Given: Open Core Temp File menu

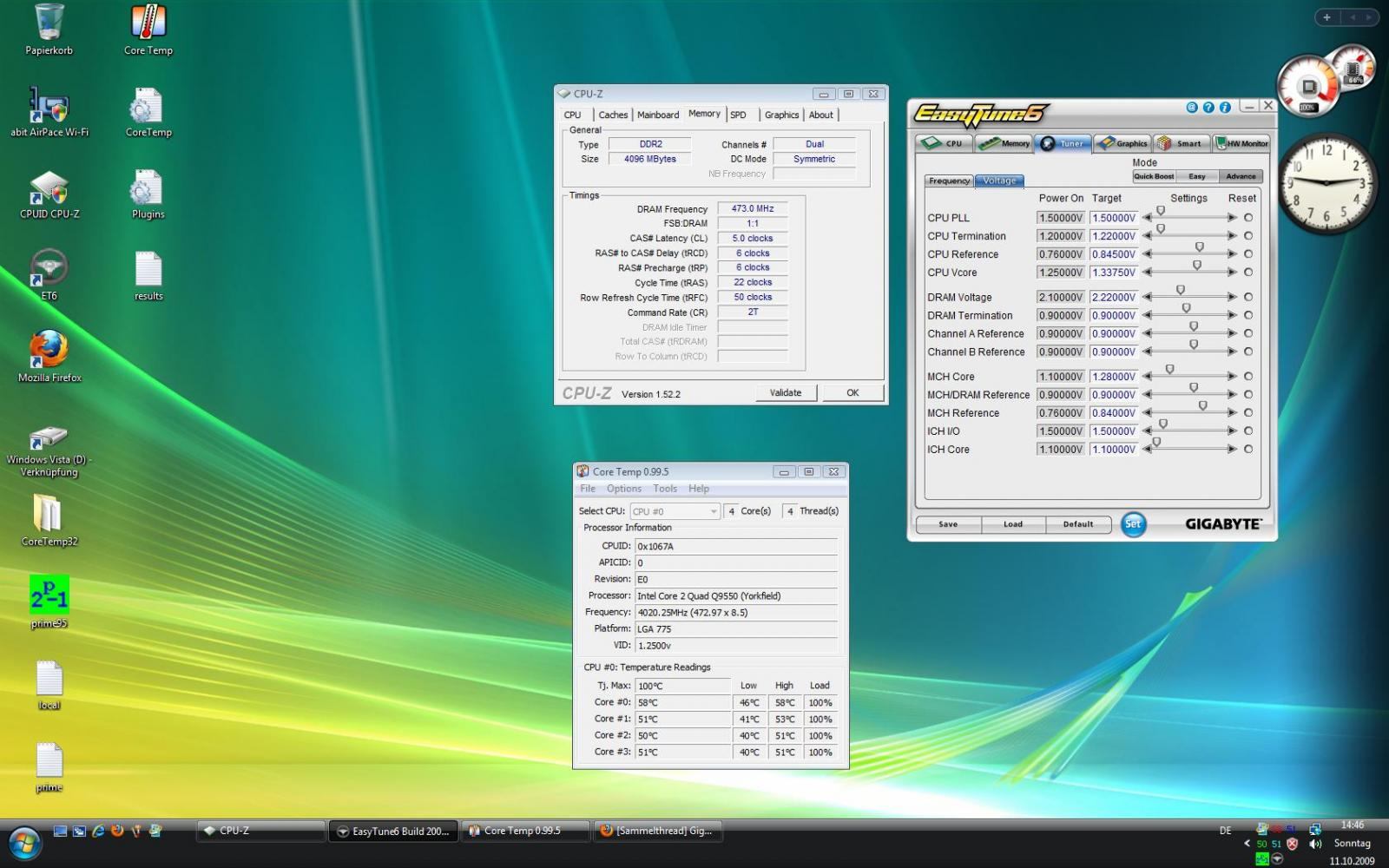Looking at the screenshot, I should (588, 489).
